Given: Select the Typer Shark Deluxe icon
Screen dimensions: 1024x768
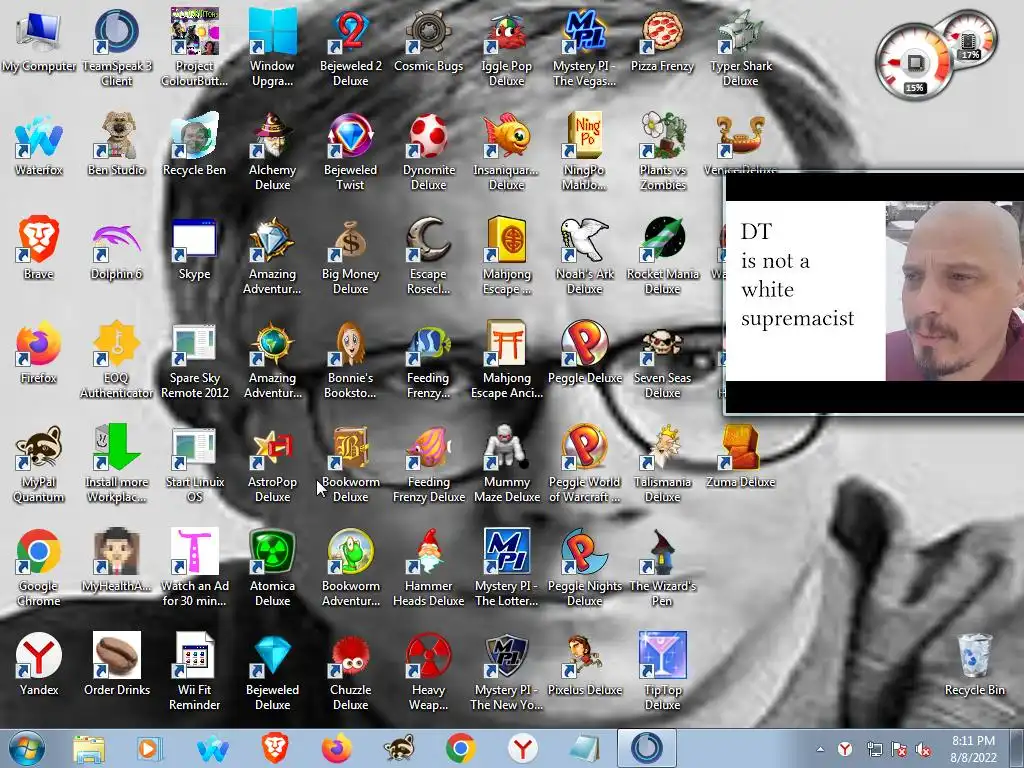Looking at the screenshot, I should [741, 47].
